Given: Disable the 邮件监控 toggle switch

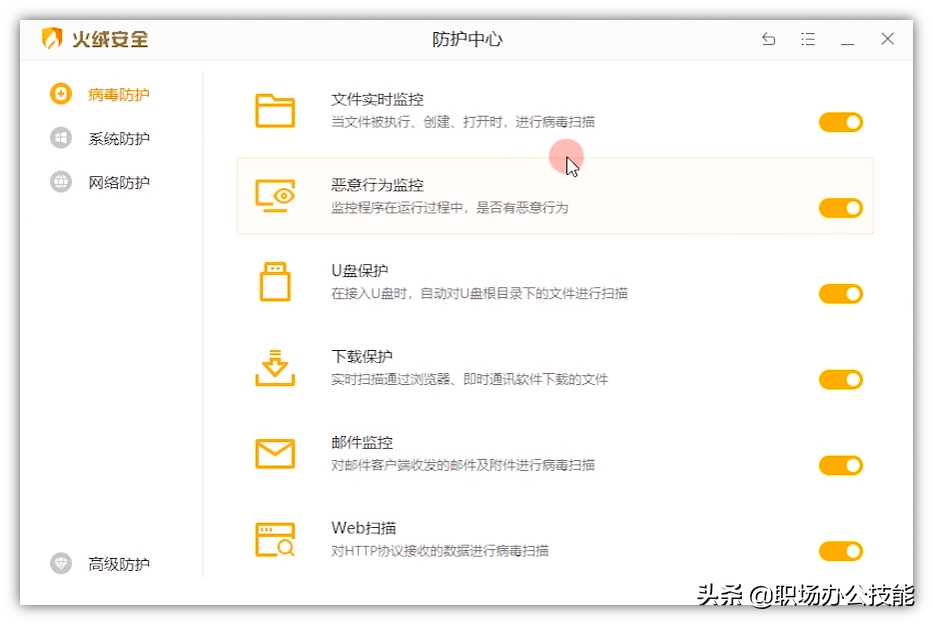Looking at the screenshot, I should point(840,465).
